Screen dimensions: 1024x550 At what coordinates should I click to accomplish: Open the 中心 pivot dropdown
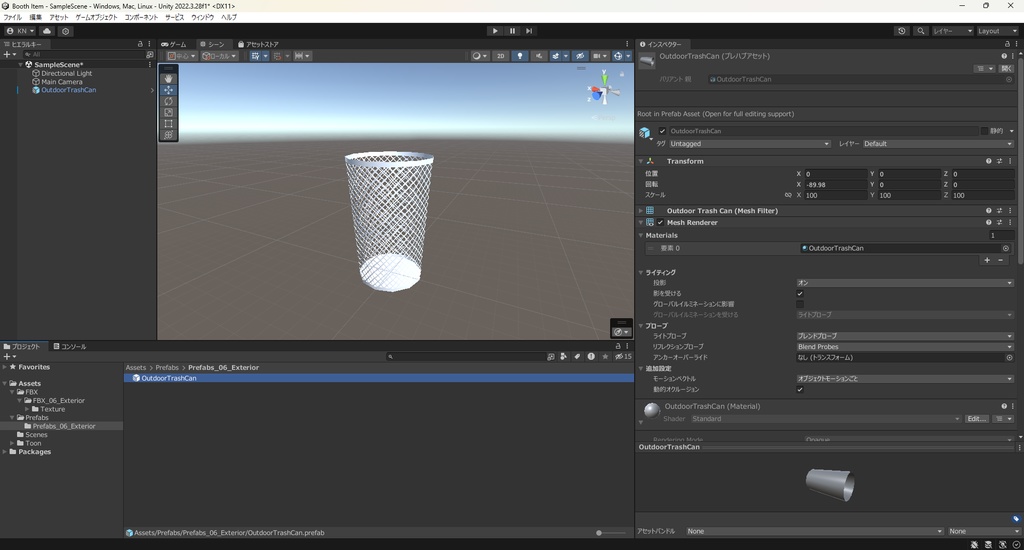(182, 56)
